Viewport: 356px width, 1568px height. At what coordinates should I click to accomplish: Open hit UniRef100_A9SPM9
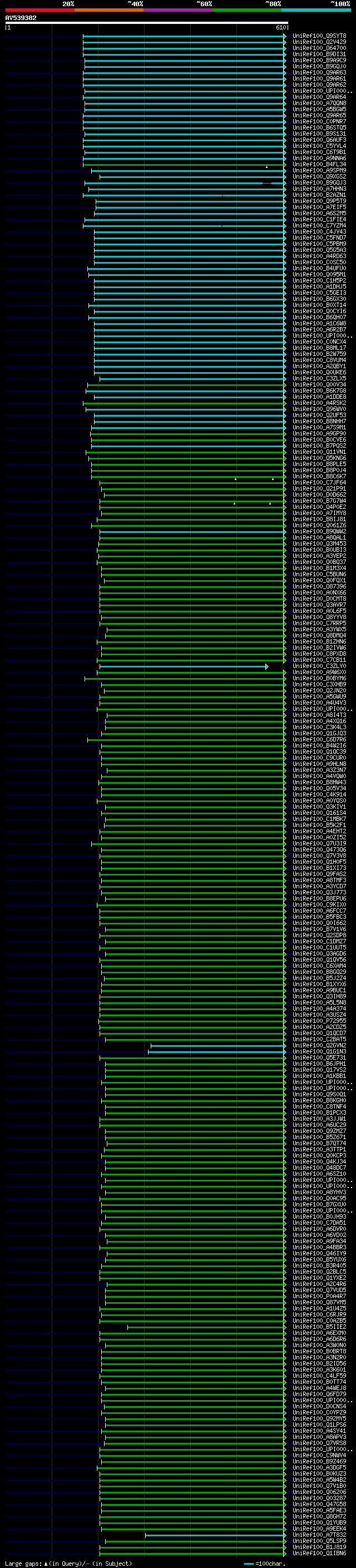tap(319, 170)
